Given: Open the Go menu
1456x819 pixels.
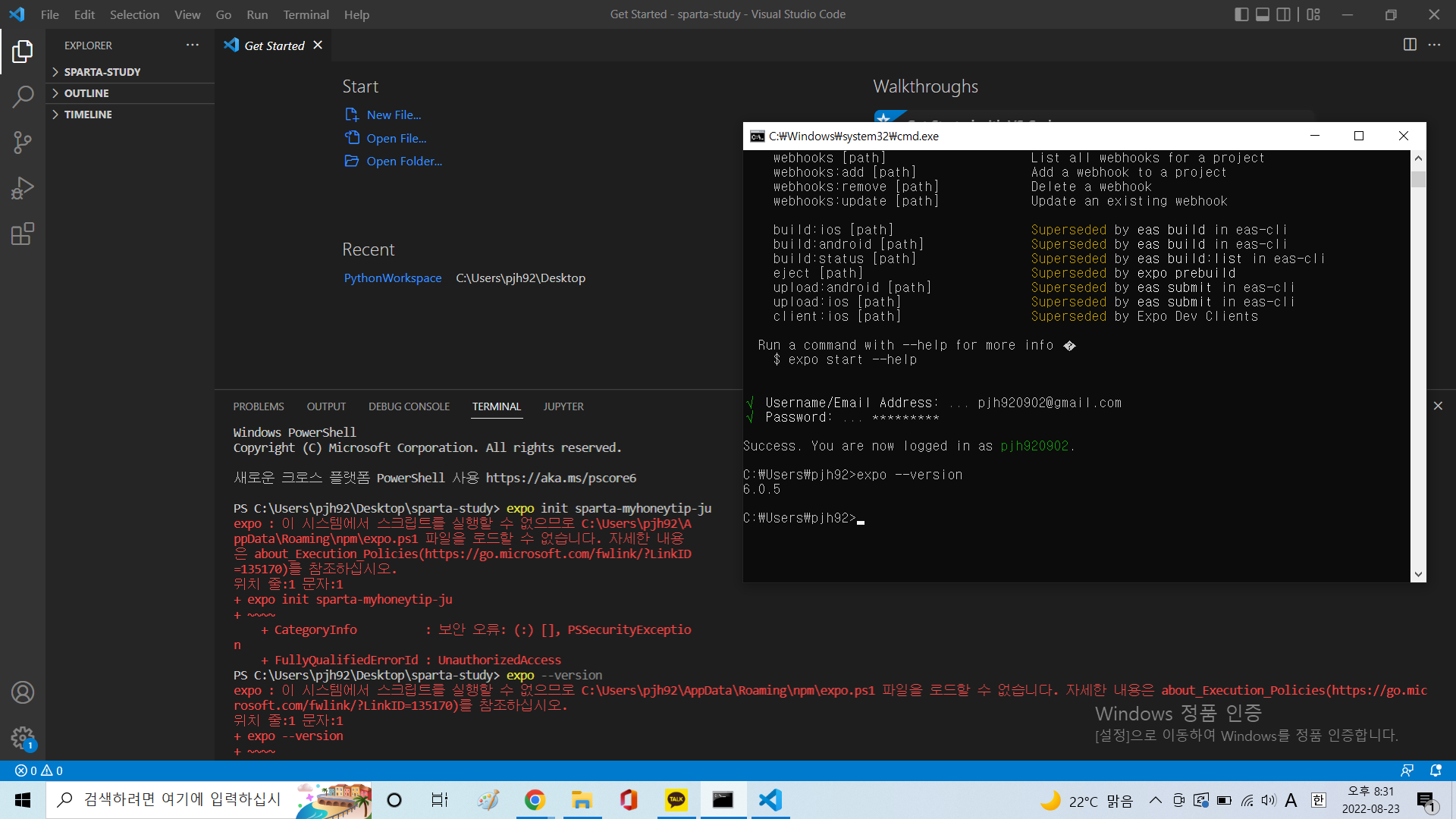Looking at the screenshot, I should pos(224,14).
